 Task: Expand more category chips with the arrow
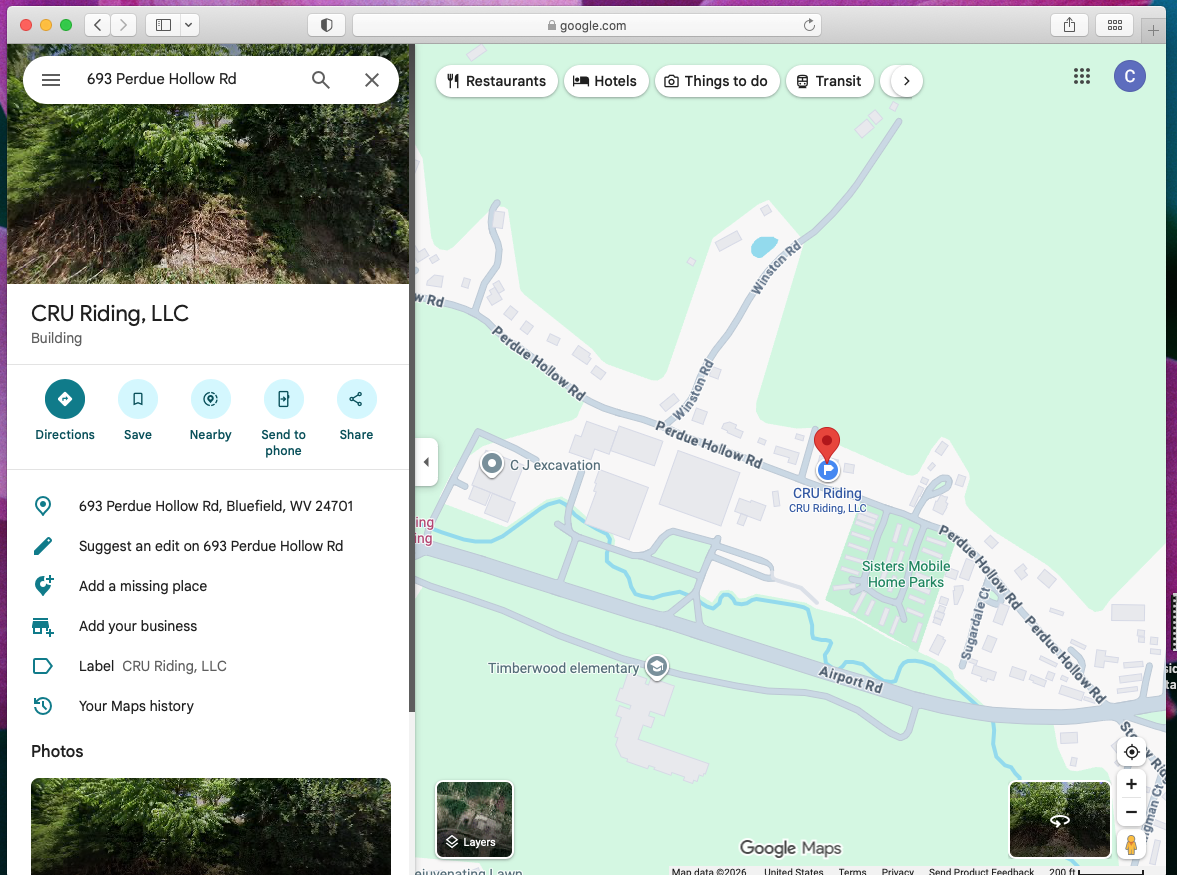(906, 81)
